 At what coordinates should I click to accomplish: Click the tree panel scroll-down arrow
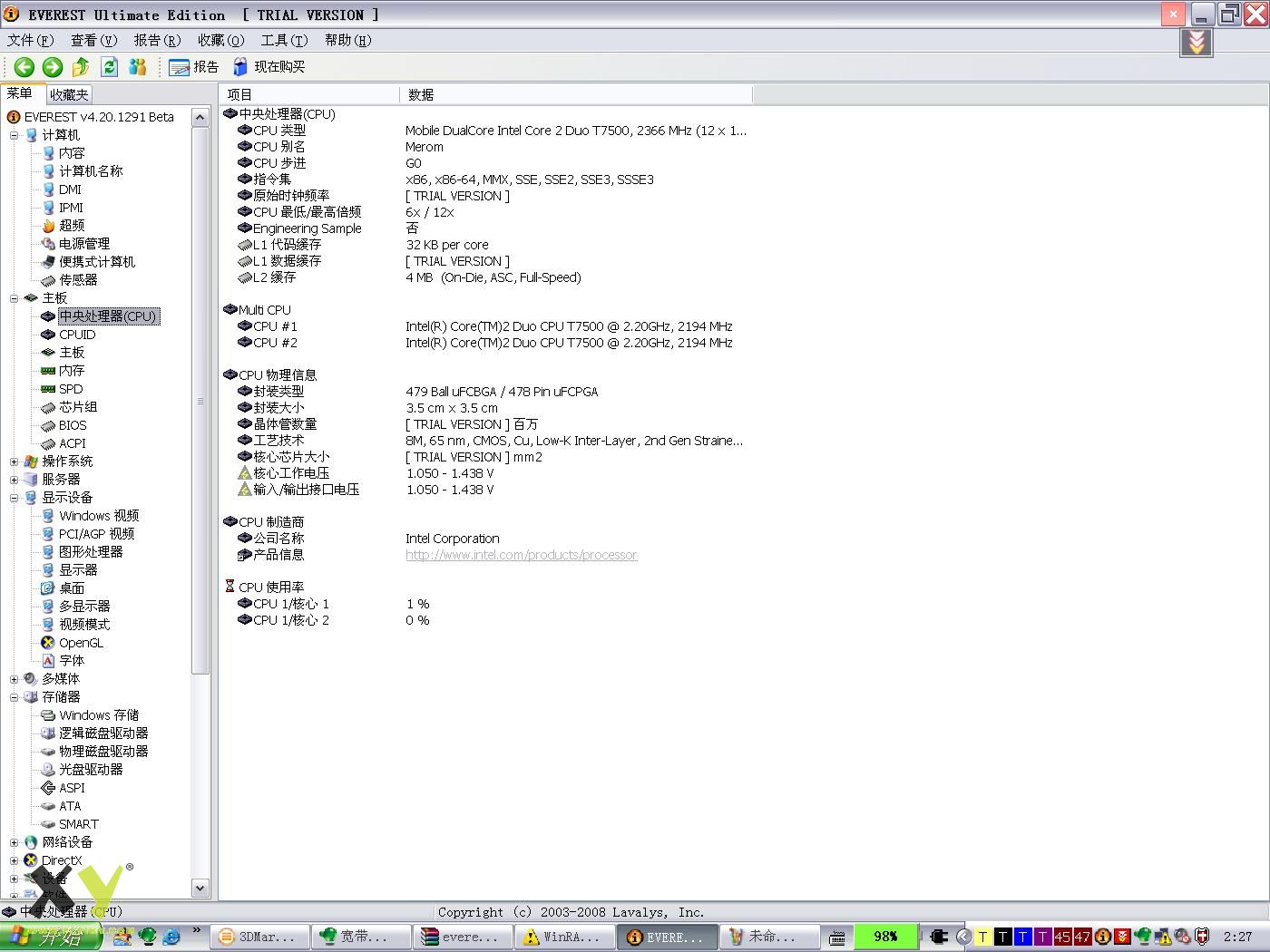coord(200,888)
